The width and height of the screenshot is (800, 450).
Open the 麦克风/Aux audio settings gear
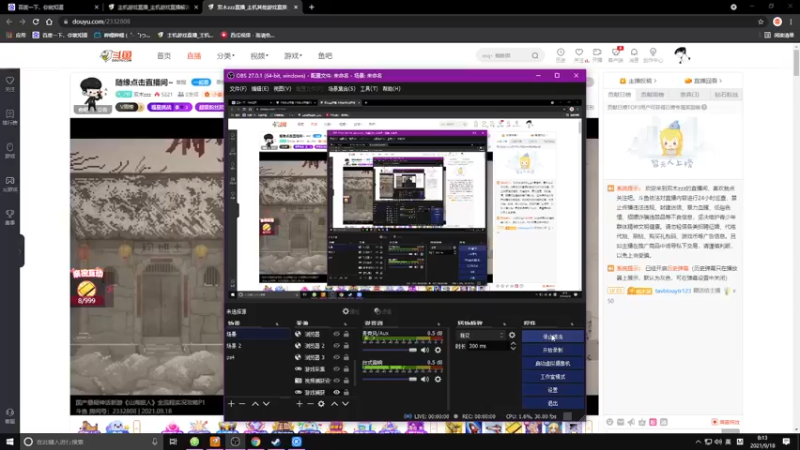tap(438, 350)
